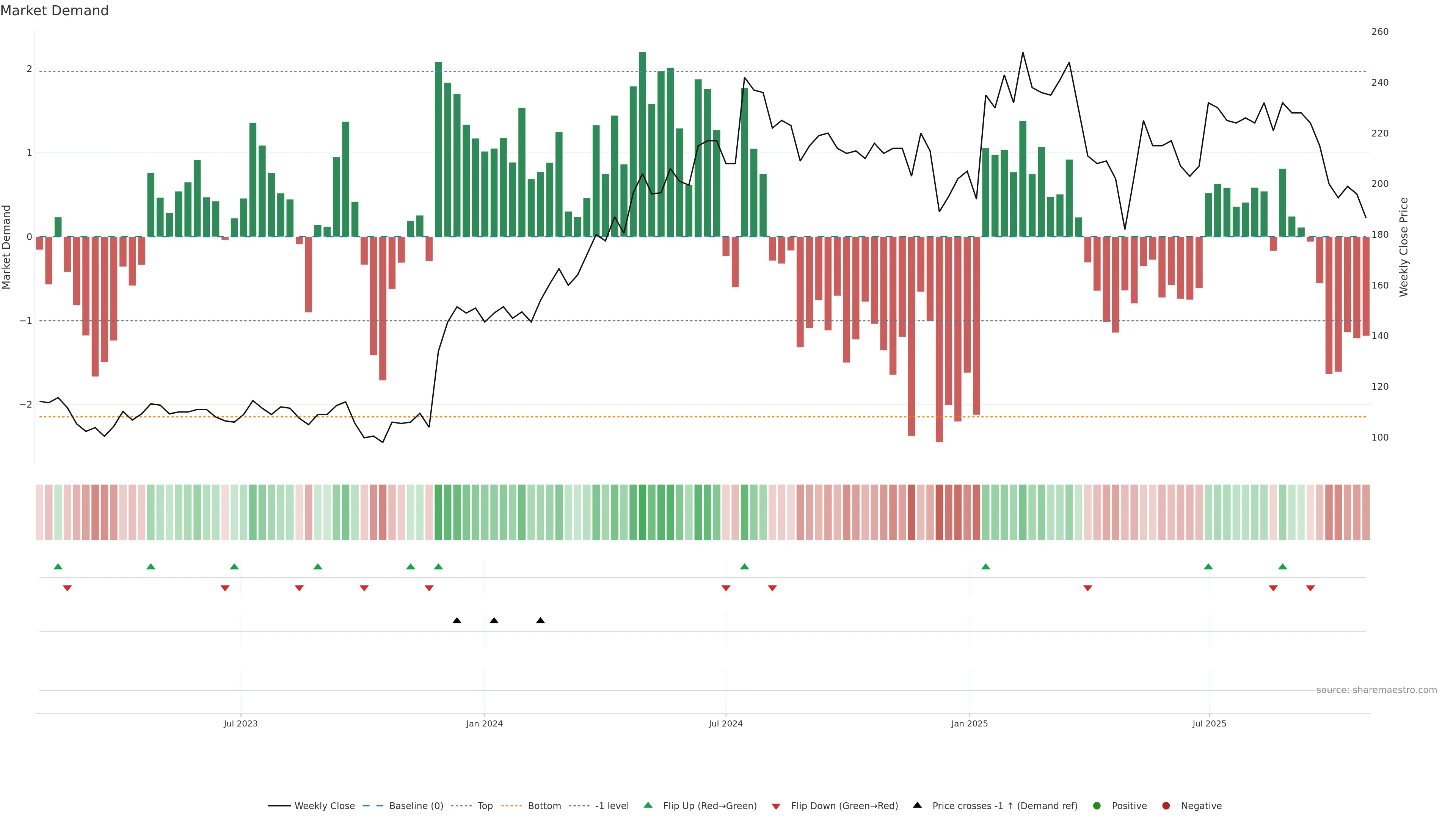Click the black Price crosses -1 legend triangle
Viewport: 1456px width, 819px height.
[x=917, y=805]
